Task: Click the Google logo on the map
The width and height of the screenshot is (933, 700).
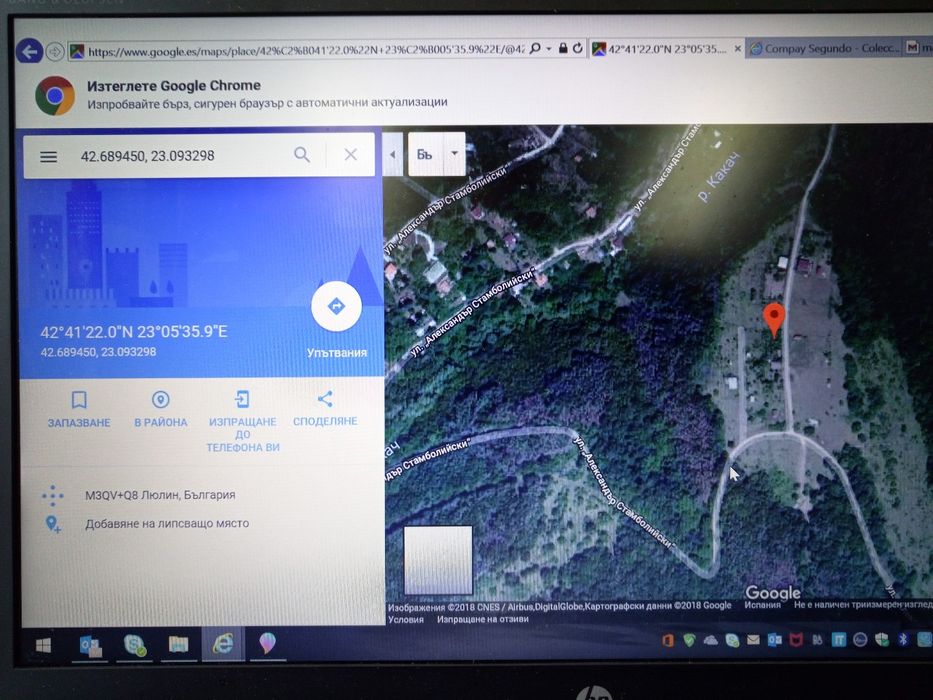Action: [x=772, y=592]
